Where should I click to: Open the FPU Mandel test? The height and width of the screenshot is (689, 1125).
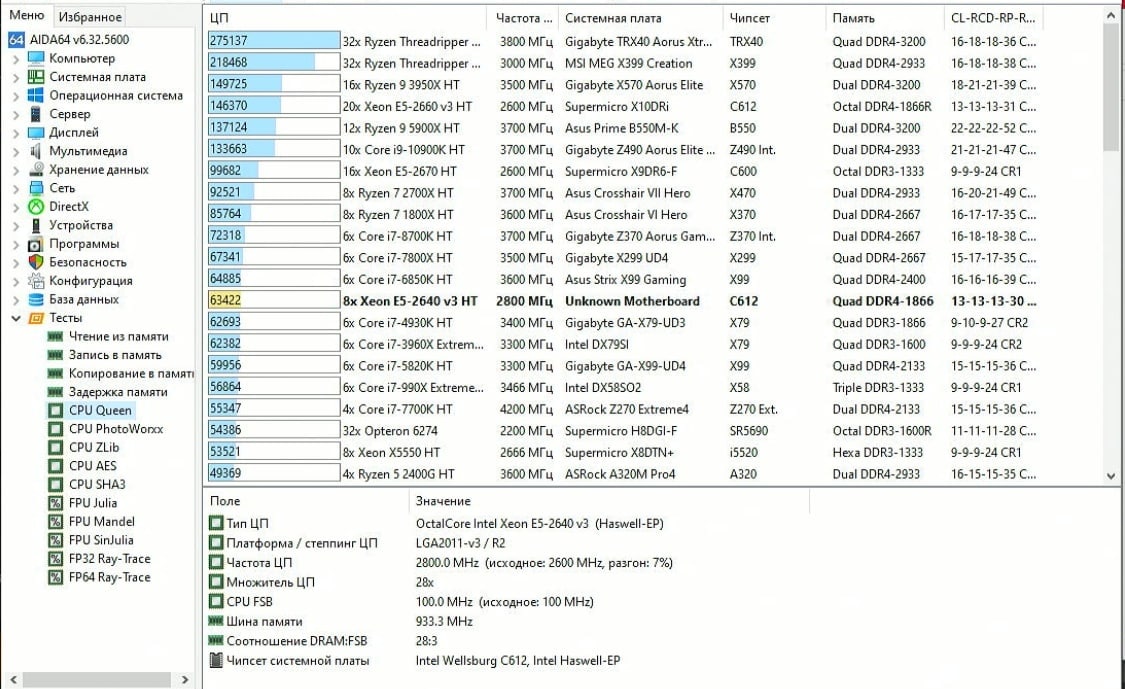coord(101,522)
